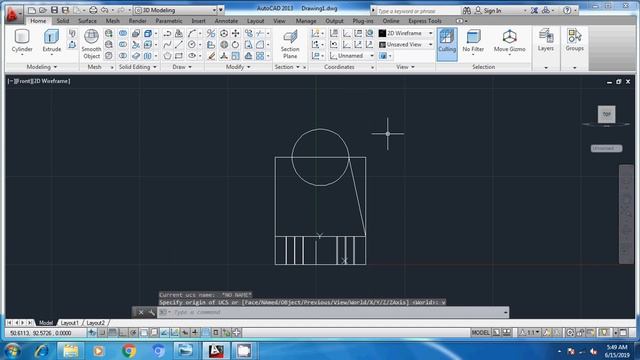
Task: Open the Unsaved View dropdown
Action: (406, 44)
